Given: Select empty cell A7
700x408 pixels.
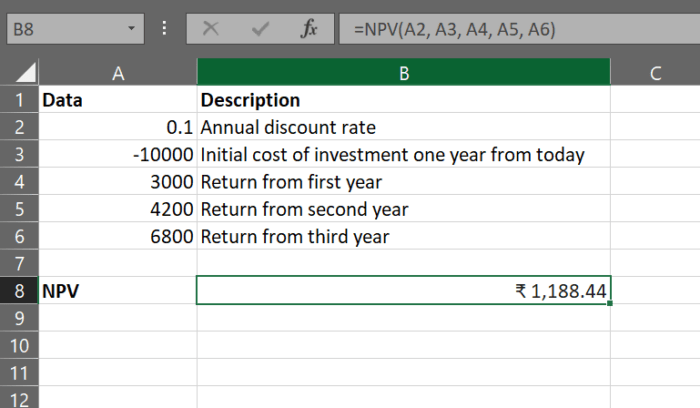Looking at the screenshot, I should coord(118,263).
